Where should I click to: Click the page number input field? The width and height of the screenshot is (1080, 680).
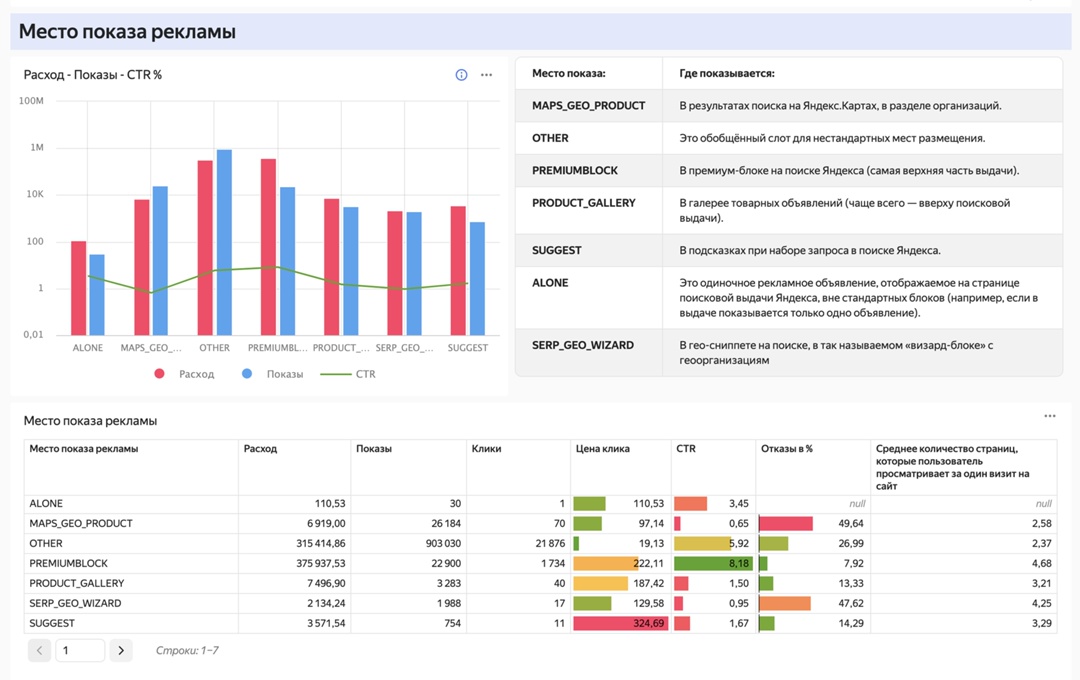pyautogui.click(x=79, y=650)
